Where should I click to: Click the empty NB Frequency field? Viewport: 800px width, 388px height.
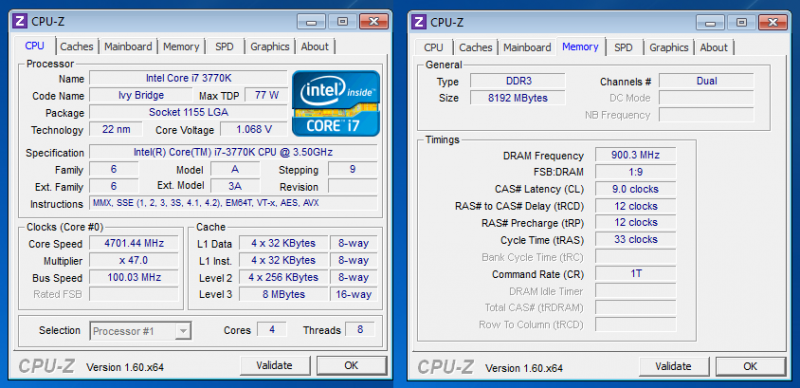tap(706, 114)
